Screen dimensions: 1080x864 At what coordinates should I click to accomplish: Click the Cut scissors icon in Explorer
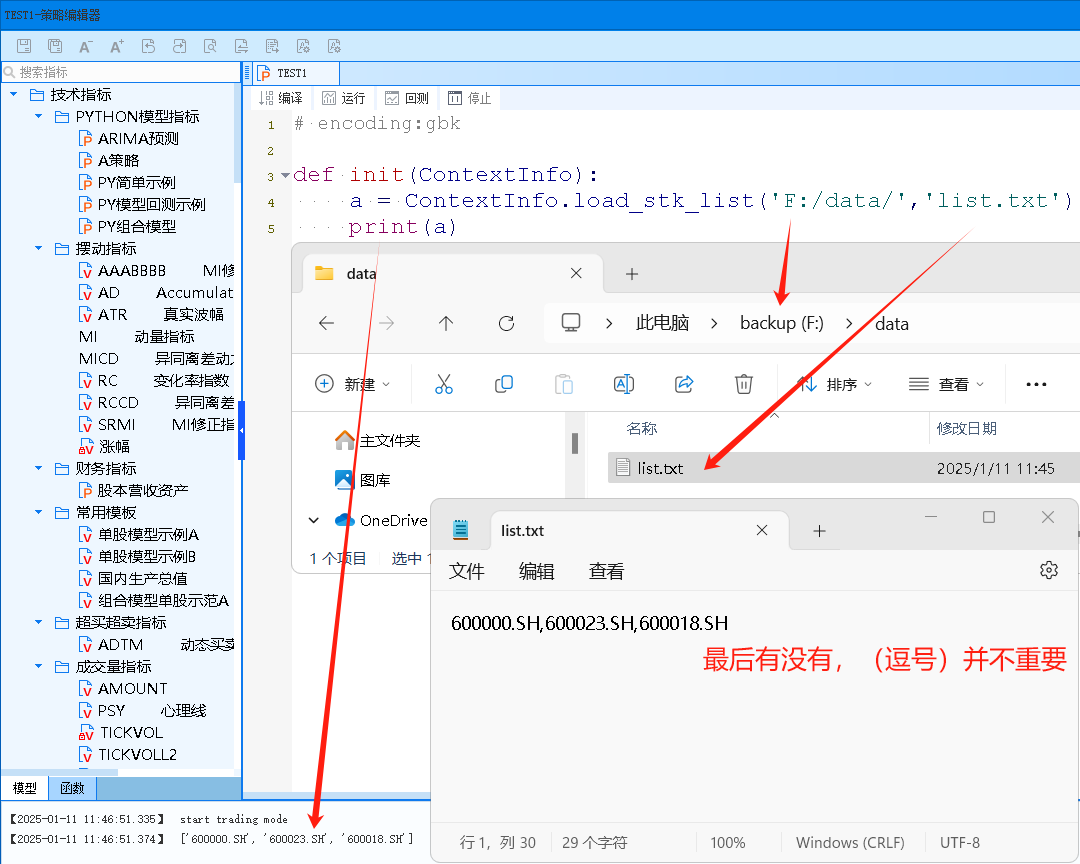click(444, 384)
